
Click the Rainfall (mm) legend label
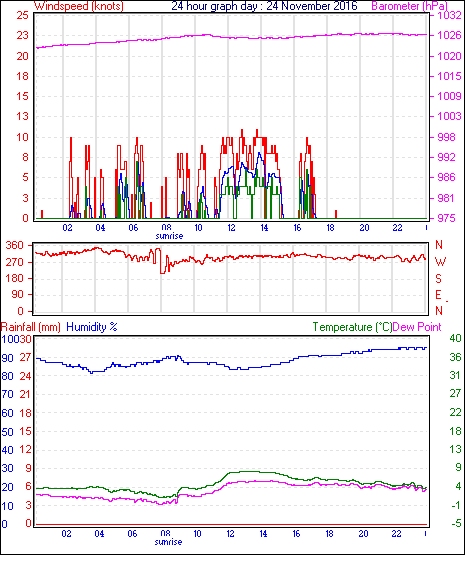point(31,327)
